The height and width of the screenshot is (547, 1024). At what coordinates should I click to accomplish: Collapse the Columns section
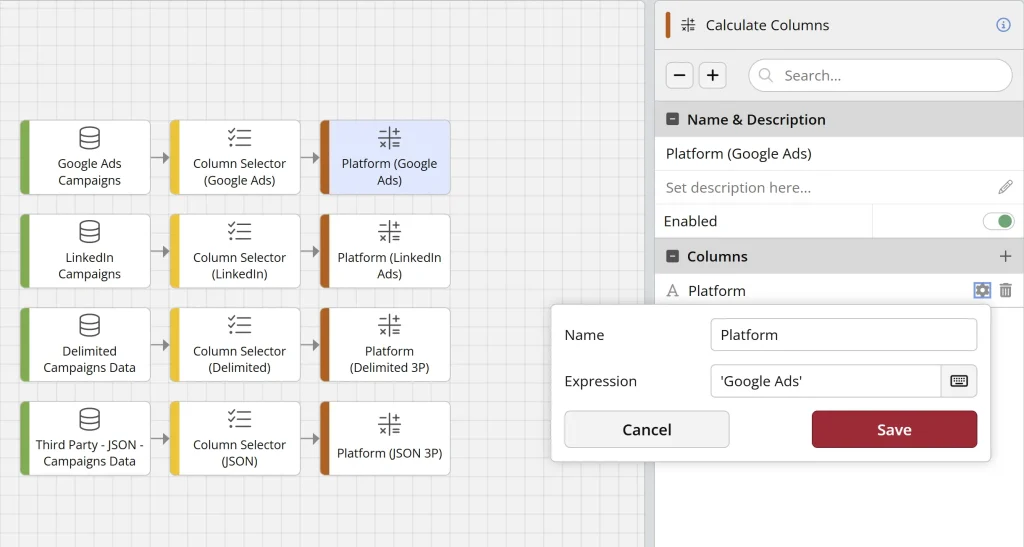(672, 257)
